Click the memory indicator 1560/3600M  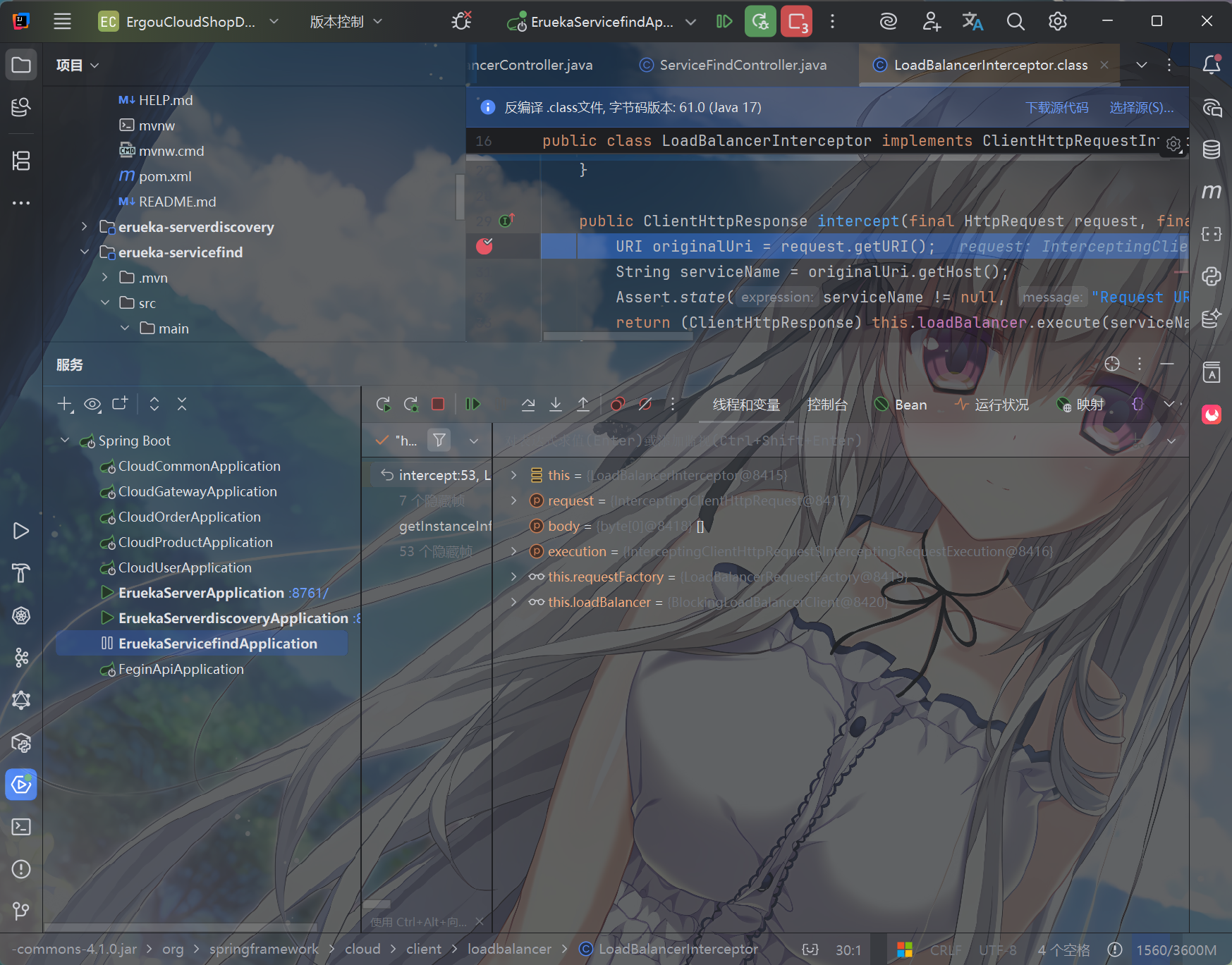1176,949
